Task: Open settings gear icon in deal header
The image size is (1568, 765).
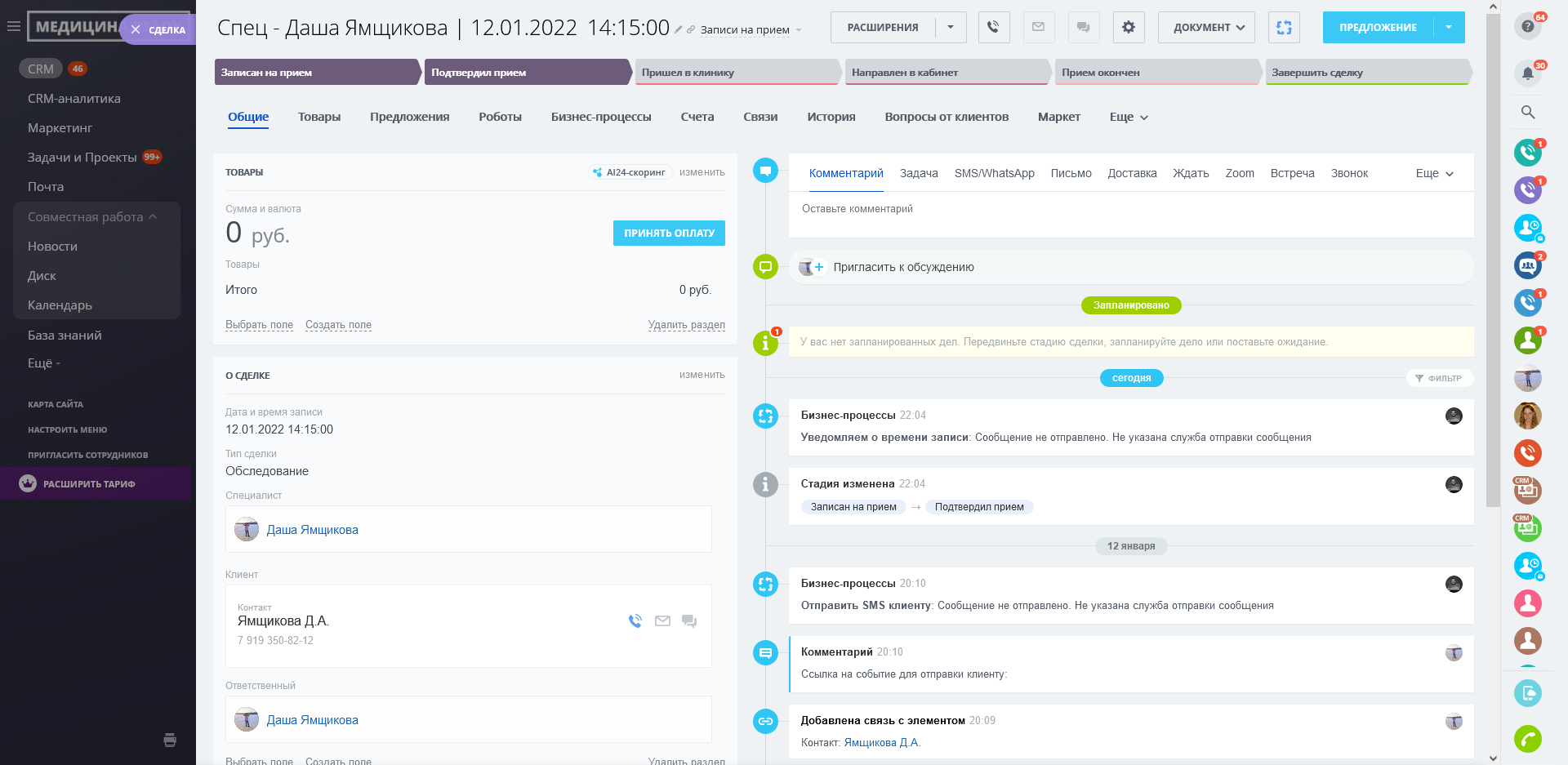Action: pyautogui.click(x=1128, y=27)
